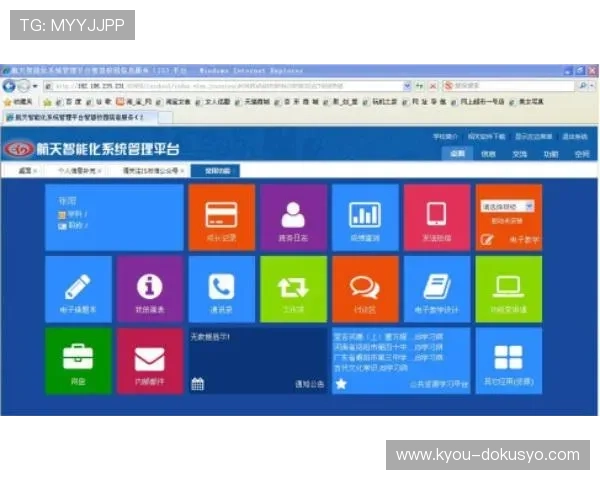Open the red envelope internal mail tile
This screenshot has height=480, width=600.
(150, 361)
